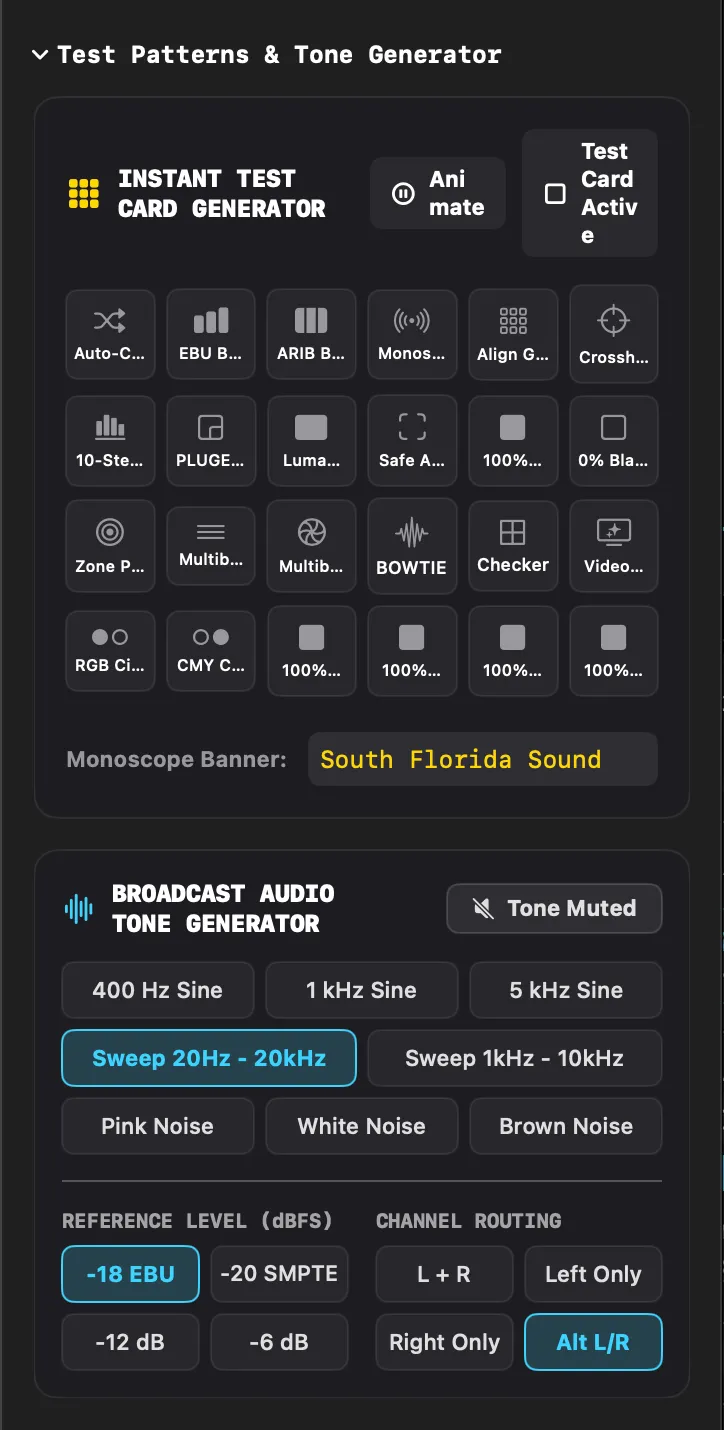Image resolution: width=724 pixels, height=1430 pixels.
Task: Pick the Multib… pattern with horizontal lines icon
Action: 211,546
